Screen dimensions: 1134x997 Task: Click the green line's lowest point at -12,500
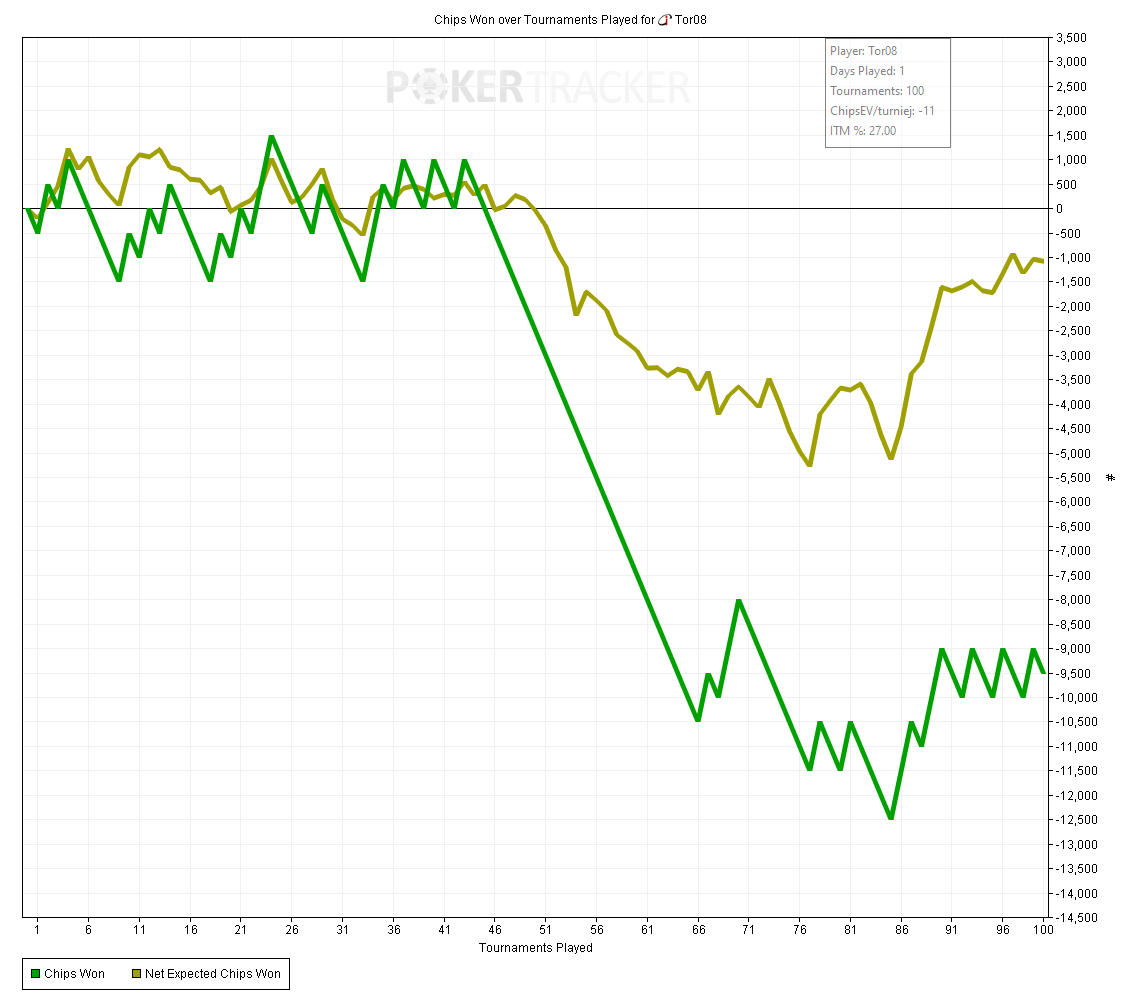890,819
